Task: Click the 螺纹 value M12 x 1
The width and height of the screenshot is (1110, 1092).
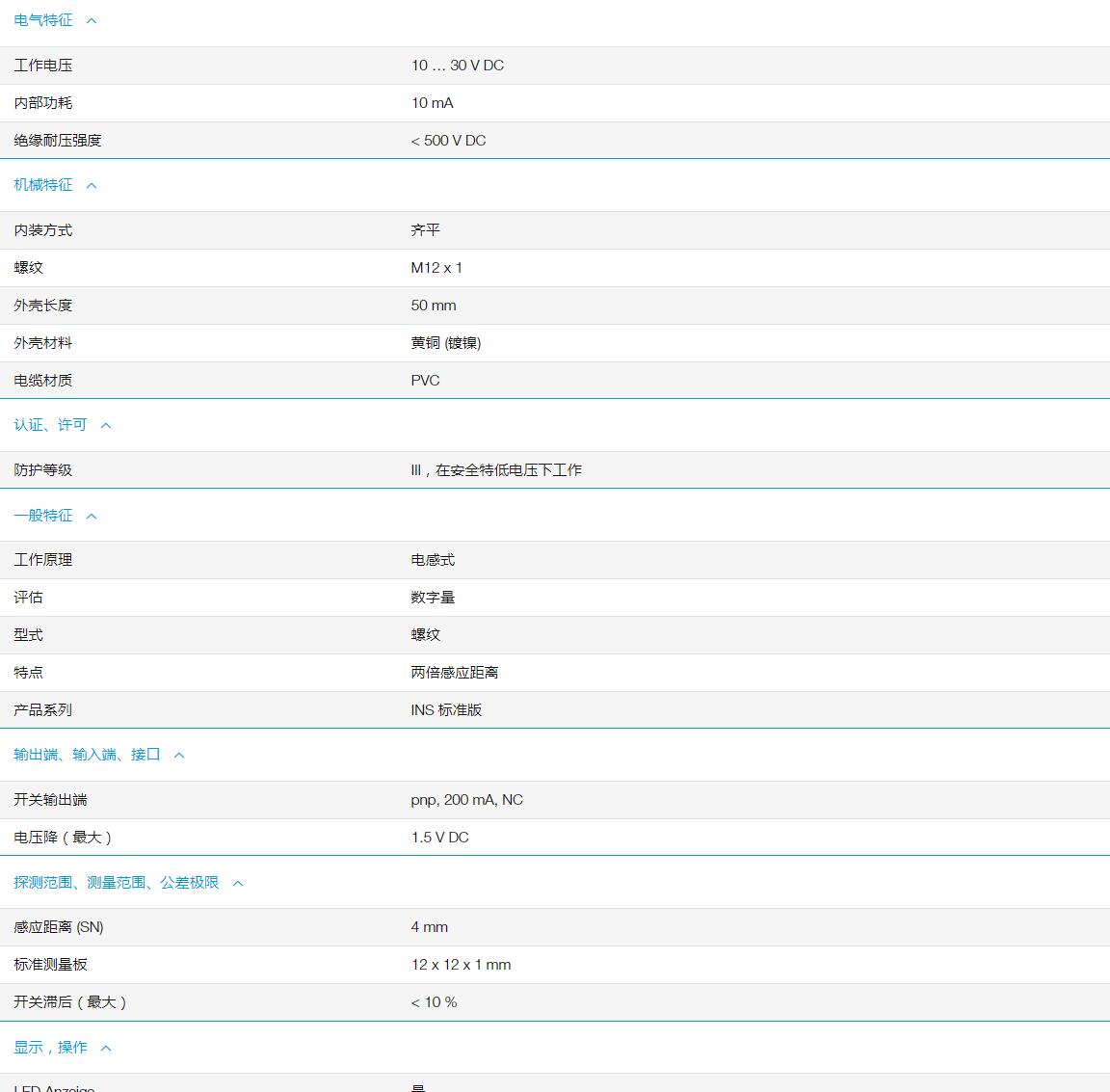Action: (x=436, y=268)
